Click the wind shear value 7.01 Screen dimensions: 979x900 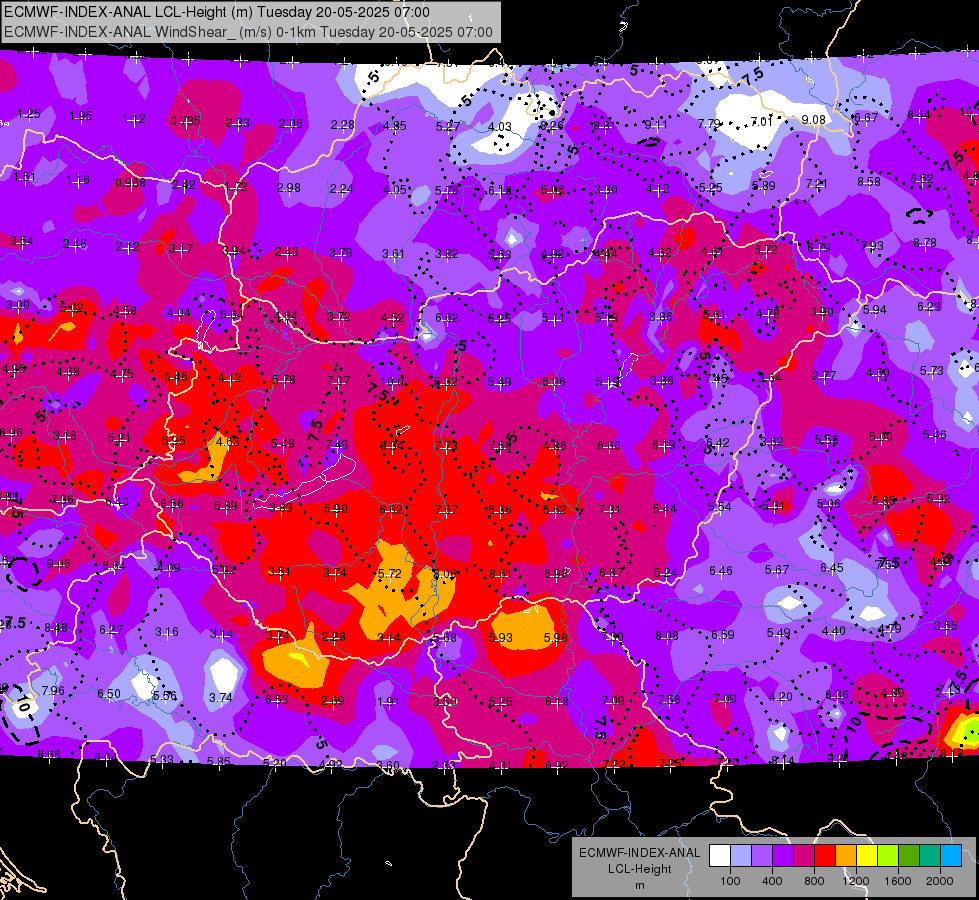(762, 121)
